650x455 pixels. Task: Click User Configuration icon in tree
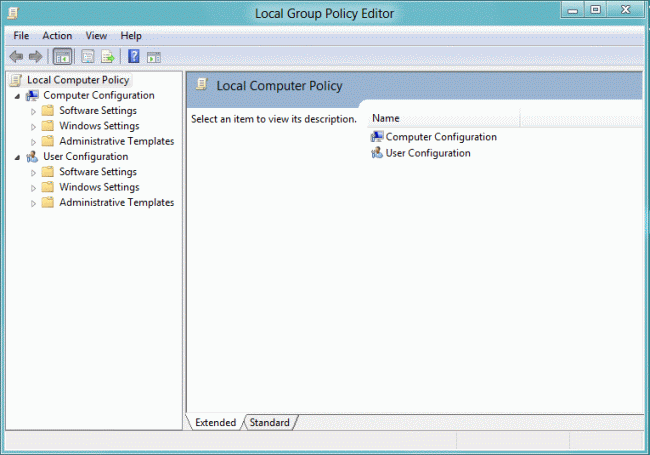[32, 157]
